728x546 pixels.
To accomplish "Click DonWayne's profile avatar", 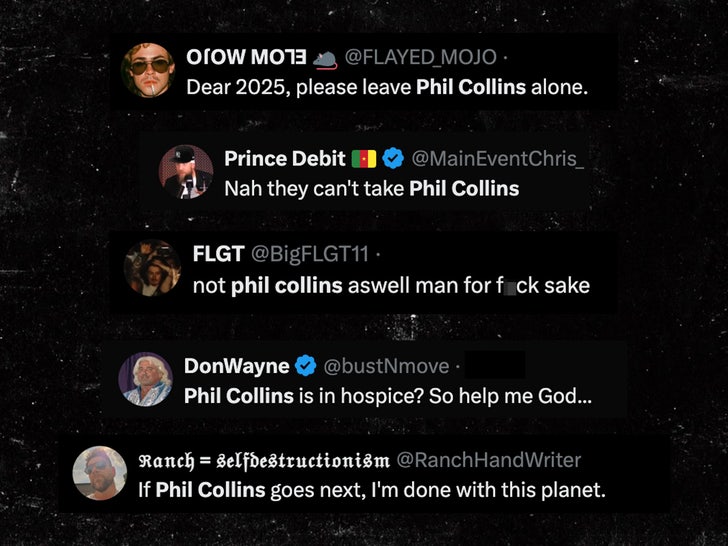I will (x=146, y=379).
